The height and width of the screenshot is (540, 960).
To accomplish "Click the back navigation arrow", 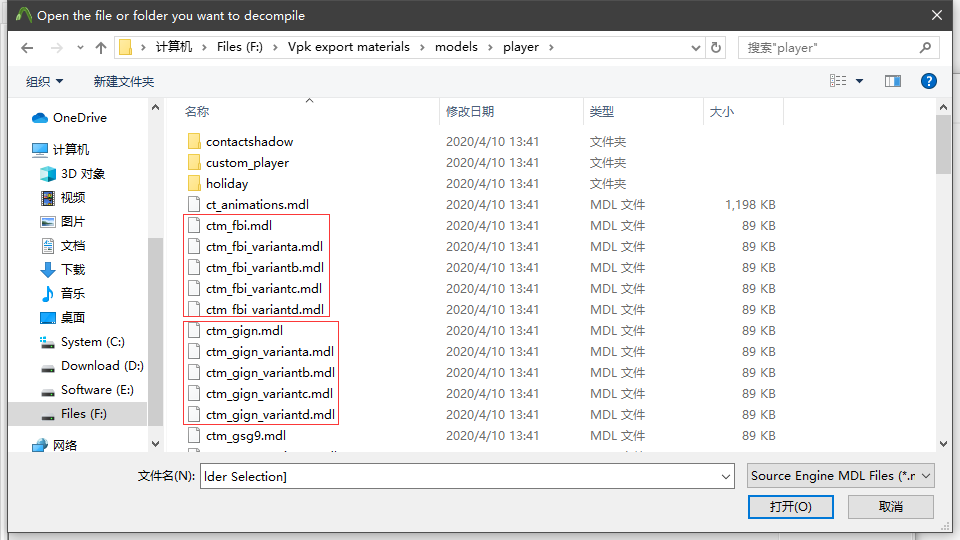I will pos(27,47).
